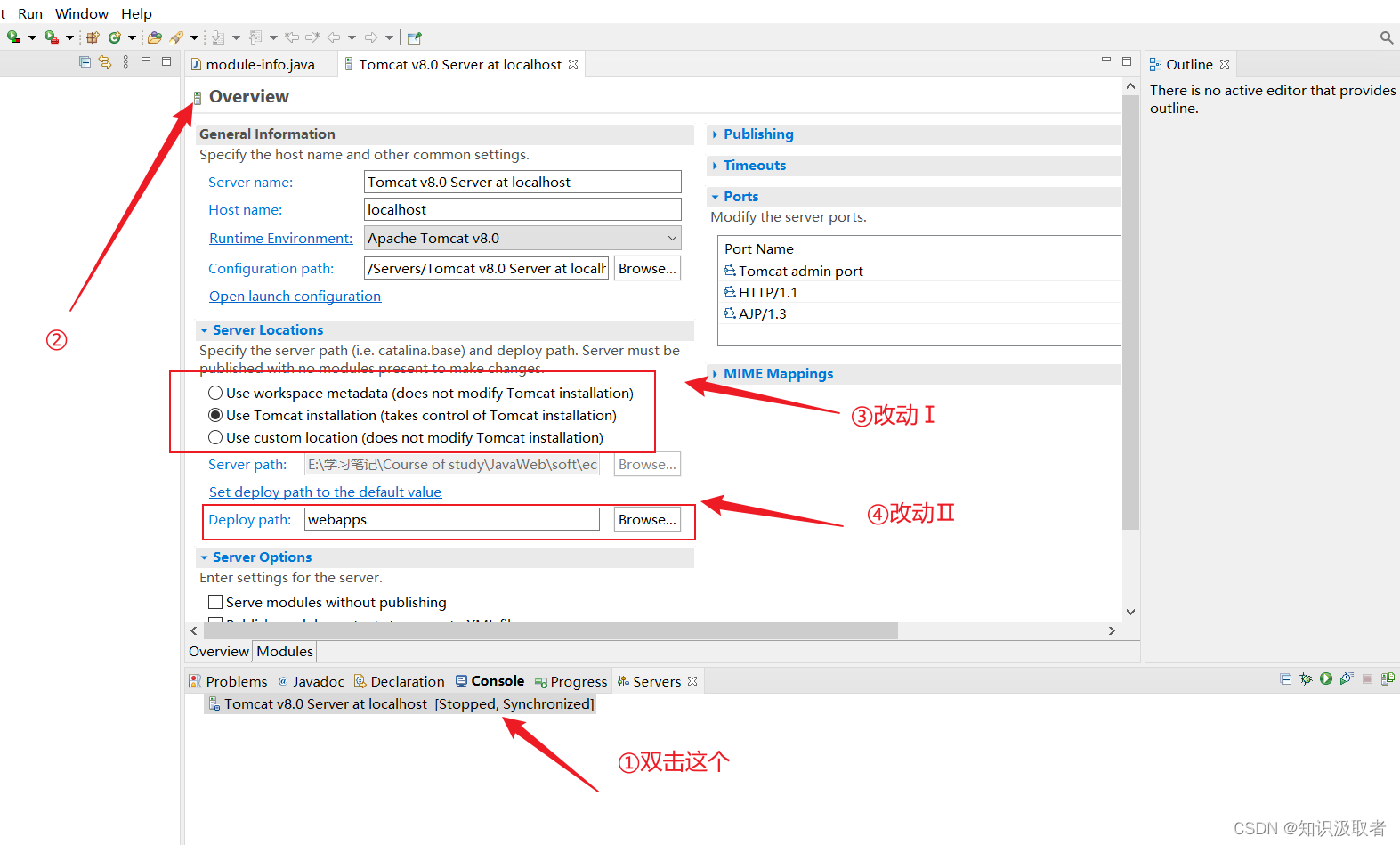Click Browse next to Configuration path
Viewport: 1400px width, 845px height.
click(647, 268)
